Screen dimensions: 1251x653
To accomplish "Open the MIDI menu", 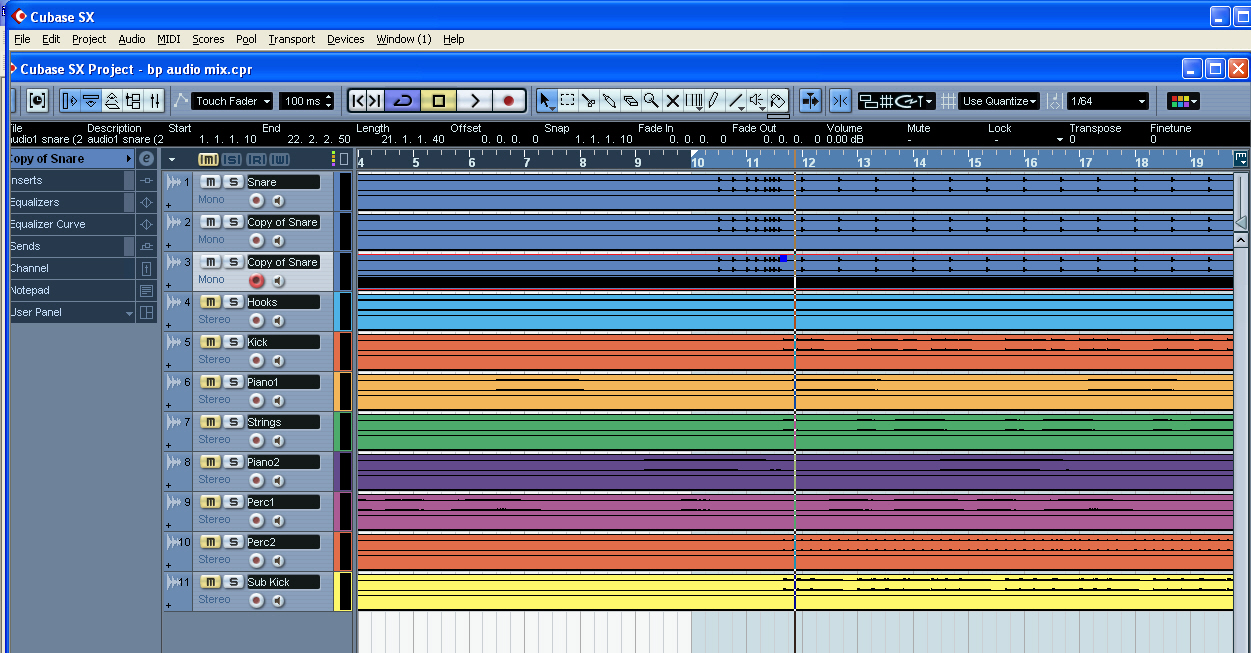I will click(169, 39).
